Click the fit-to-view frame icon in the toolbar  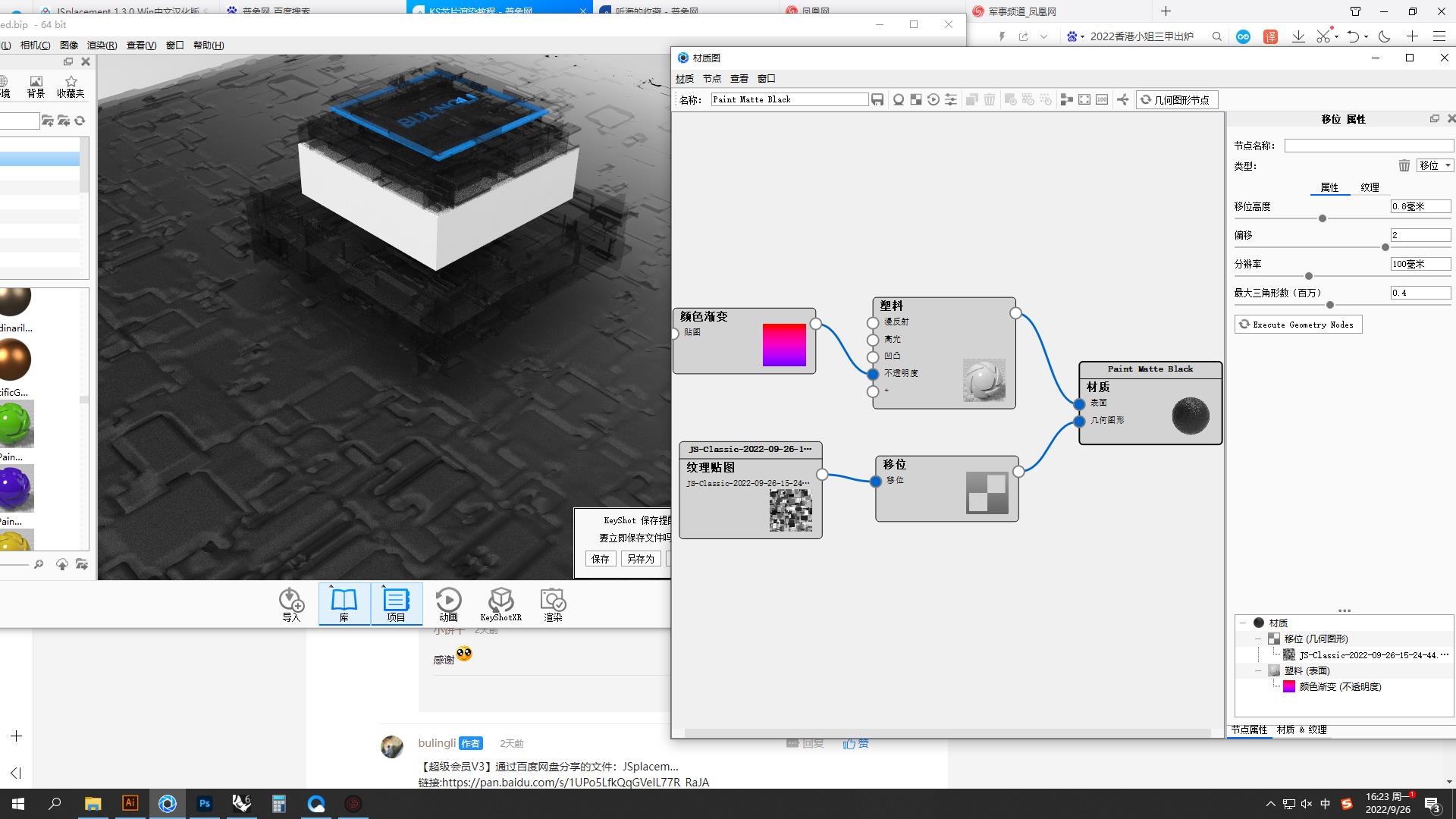(x=1084, y=100)
